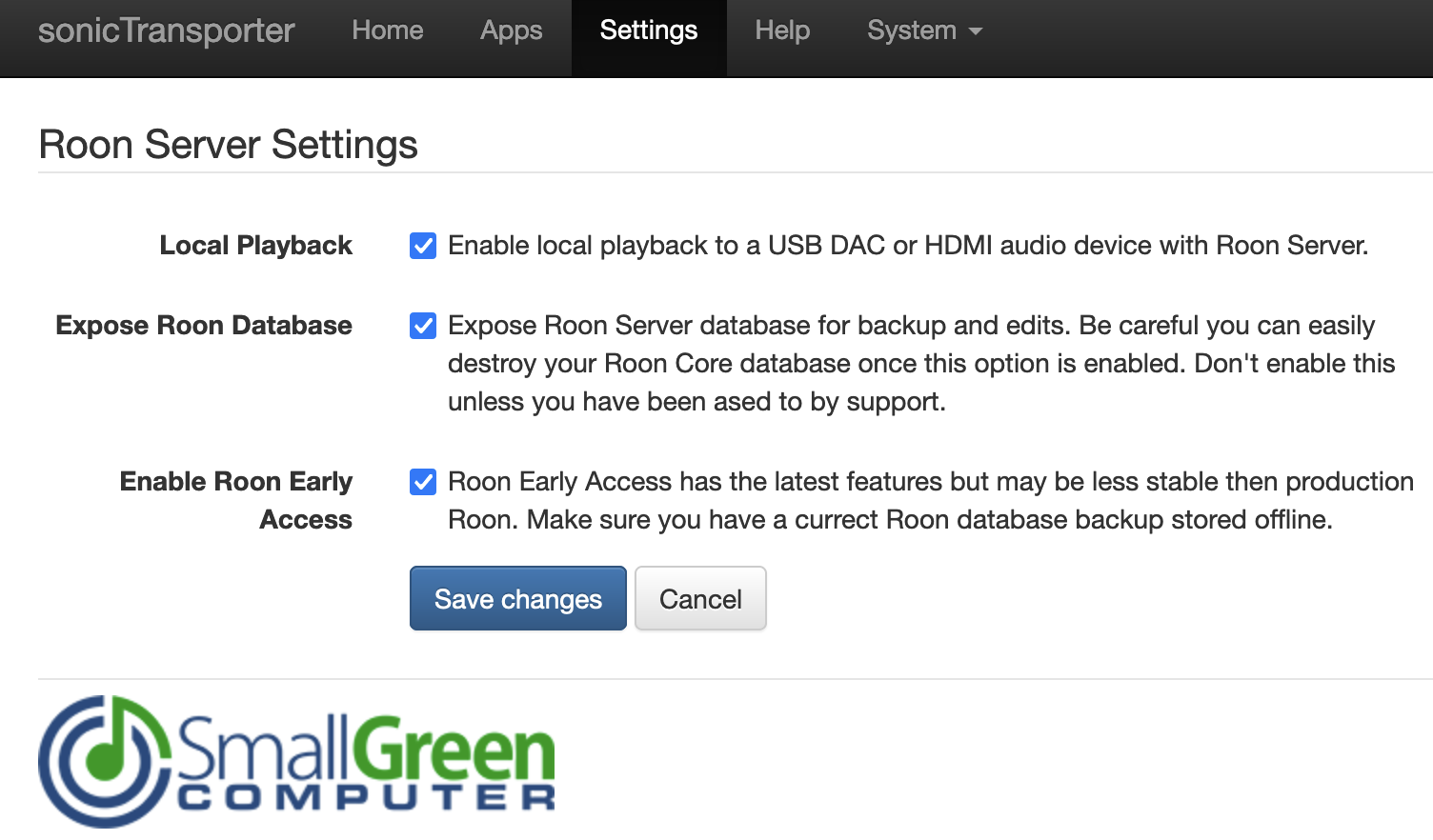
Task: Uncheck the Expose Roon Database checkbox
Action: (x=423, y=326)
